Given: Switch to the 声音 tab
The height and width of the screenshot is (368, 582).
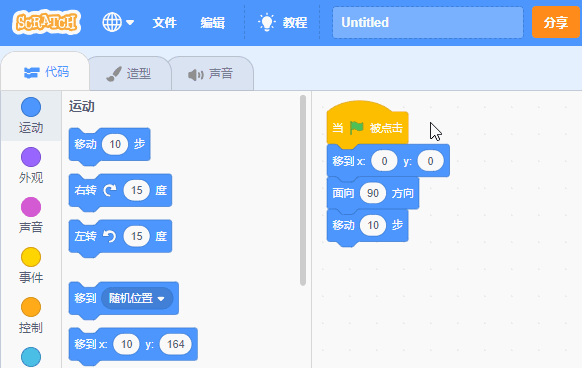Looking at the screenshot, I should click(x=212, y=74).
